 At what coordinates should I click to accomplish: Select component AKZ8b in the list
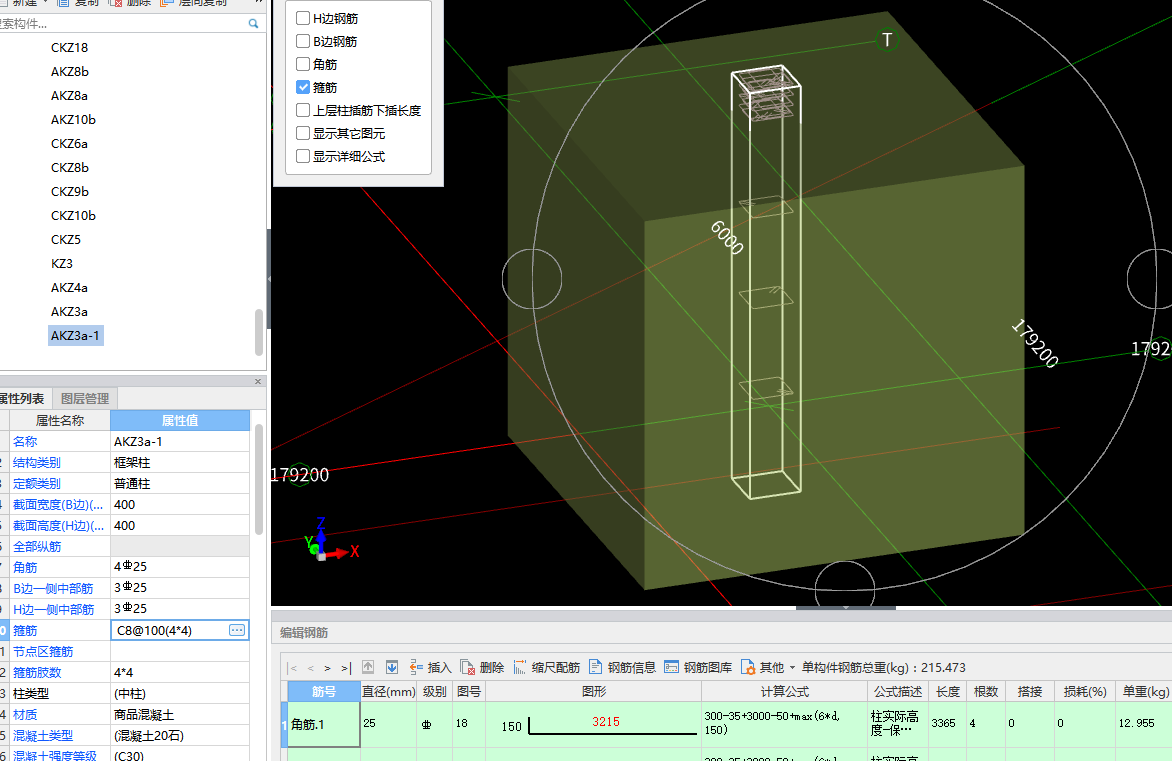[x=70, y=72]
